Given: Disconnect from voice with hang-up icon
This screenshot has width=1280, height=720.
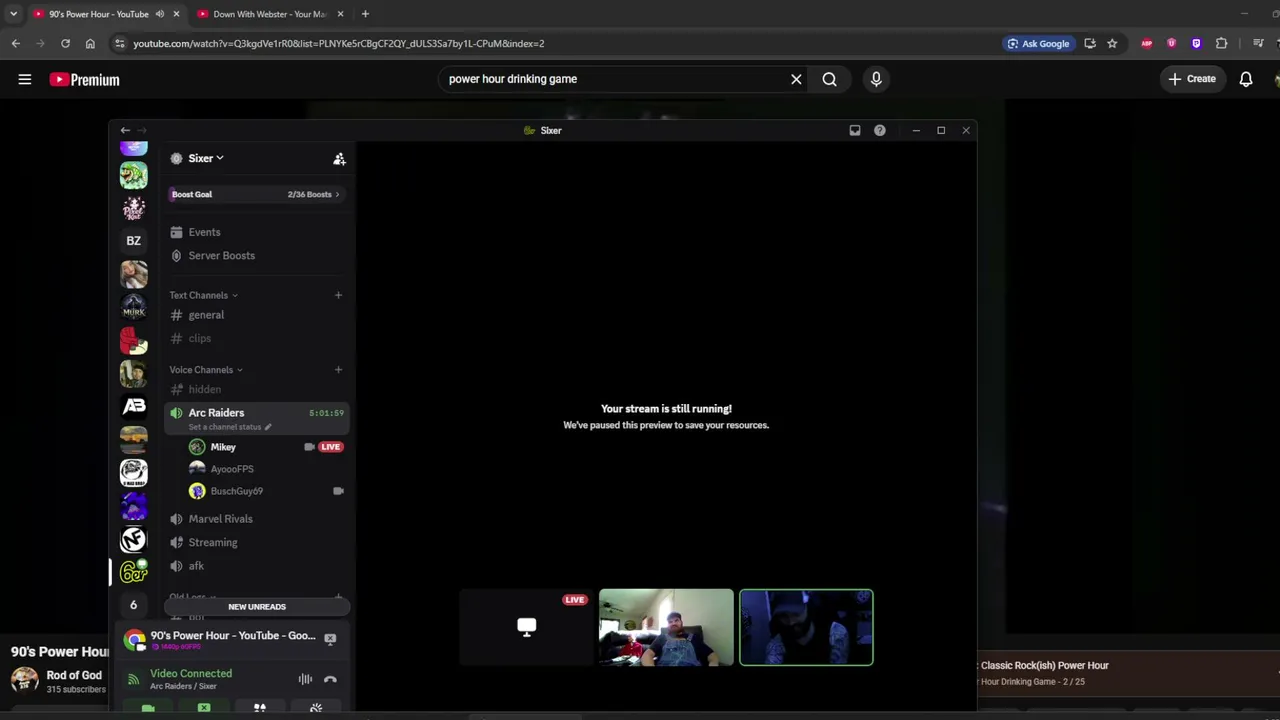Looking at the screenshot, I should pos(330,680).
